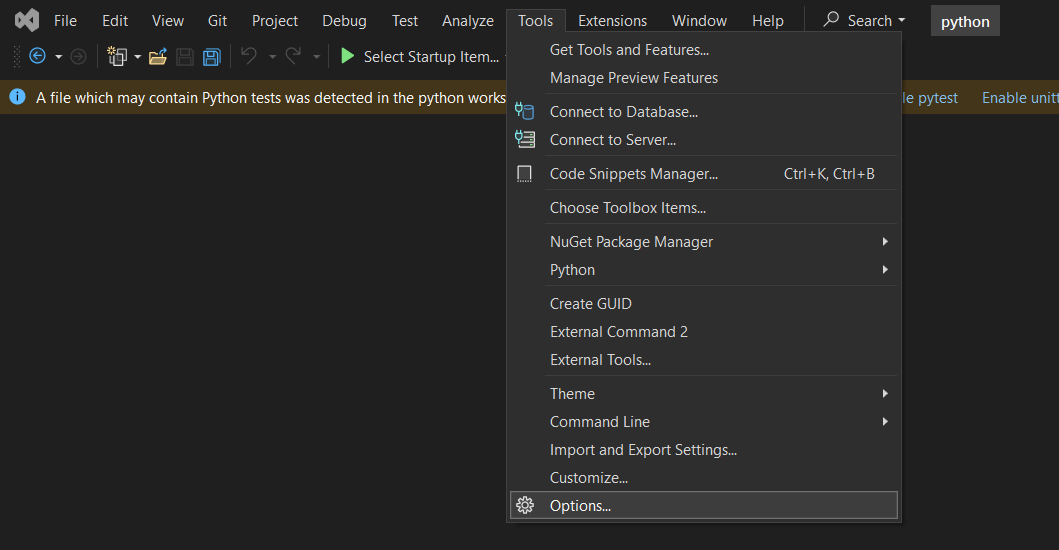Screen dimensions: 1059x550
Task: Click the Visual Studio logo icon
Action: [x=27, y=20]
